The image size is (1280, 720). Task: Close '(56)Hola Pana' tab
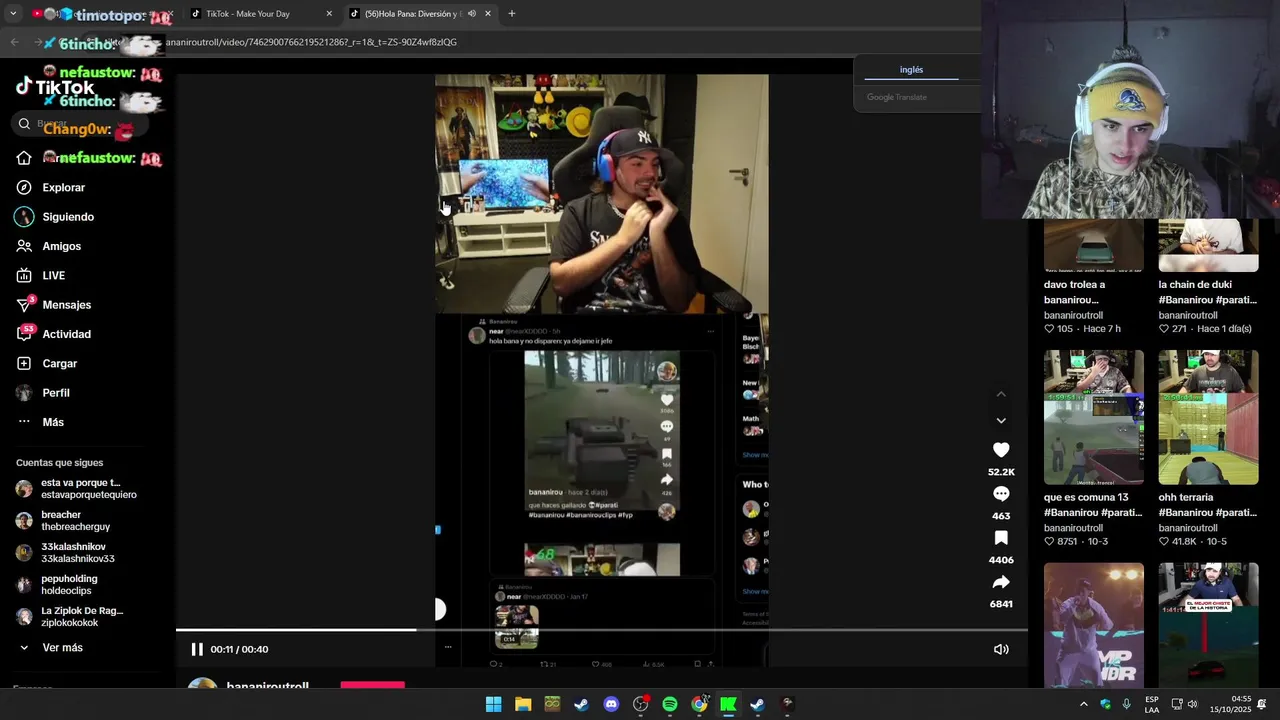488,14
